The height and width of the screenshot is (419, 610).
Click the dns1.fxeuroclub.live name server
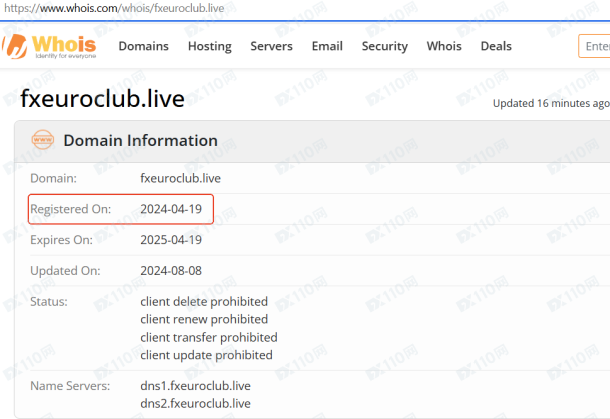[195, 385]
